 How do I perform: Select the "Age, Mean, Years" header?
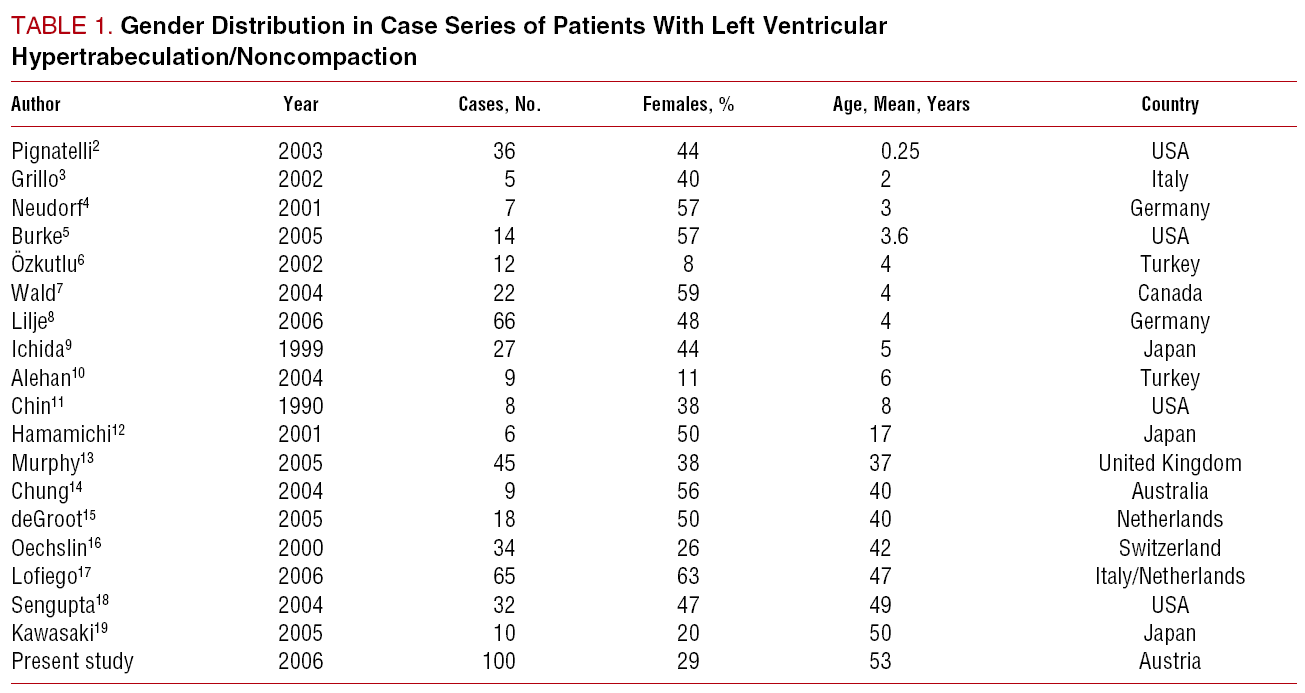(x=901, y=104)
